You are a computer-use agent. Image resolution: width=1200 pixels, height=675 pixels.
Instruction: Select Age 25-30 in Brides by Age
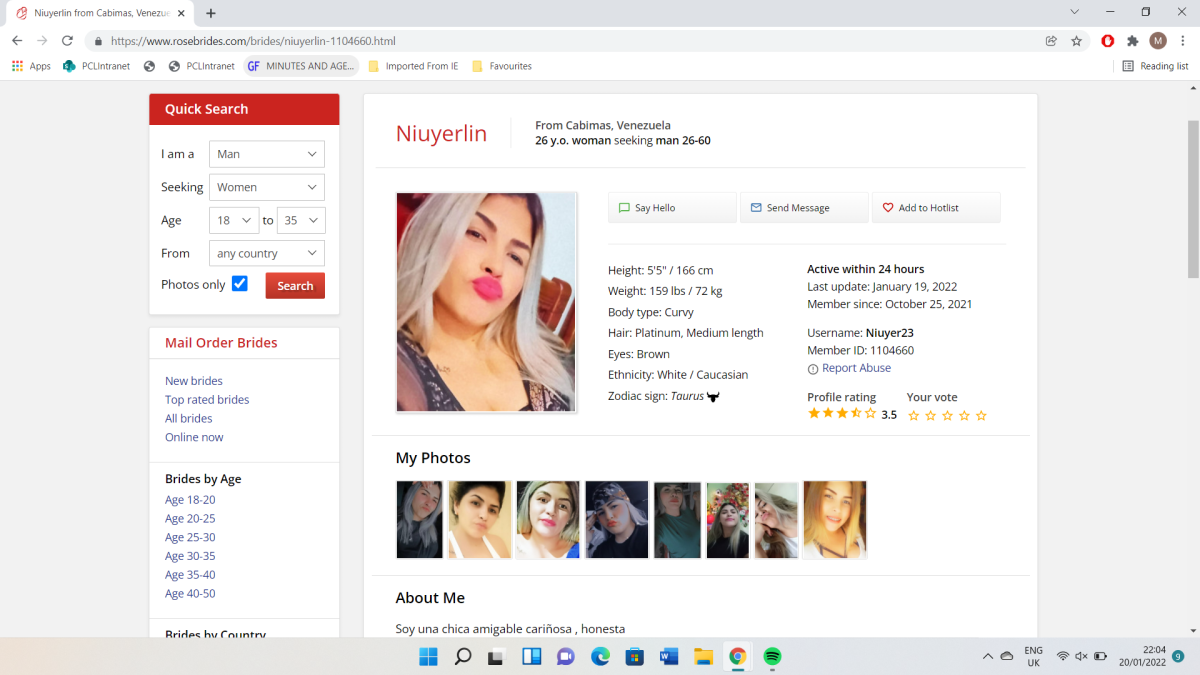(x=190, y=537)
